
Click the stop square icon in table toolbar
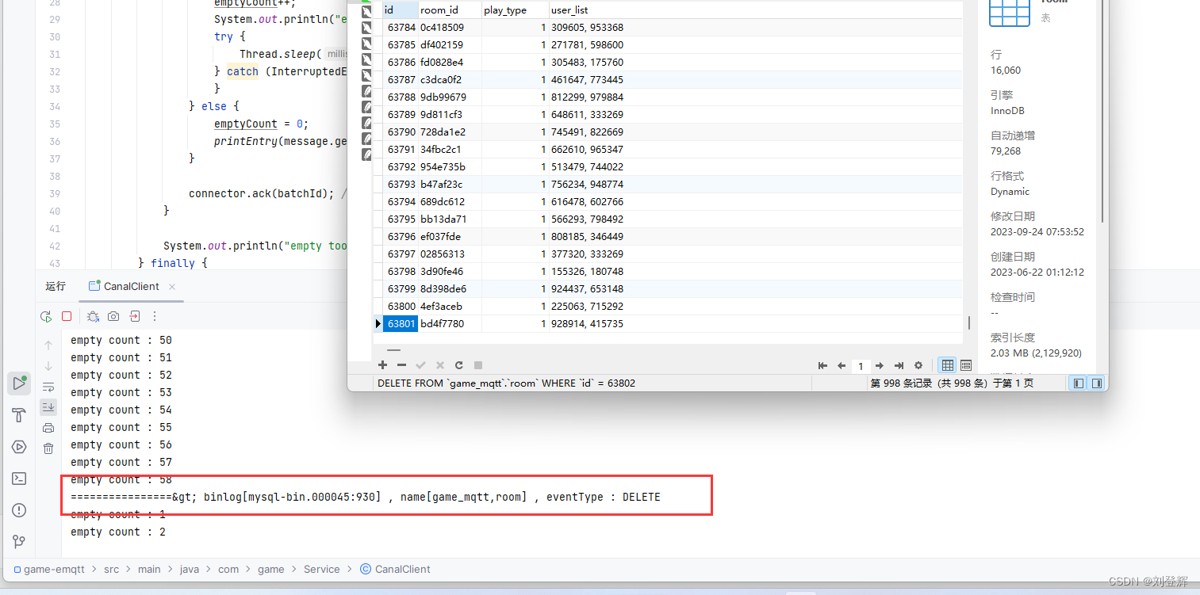click(x=478, y=365)
